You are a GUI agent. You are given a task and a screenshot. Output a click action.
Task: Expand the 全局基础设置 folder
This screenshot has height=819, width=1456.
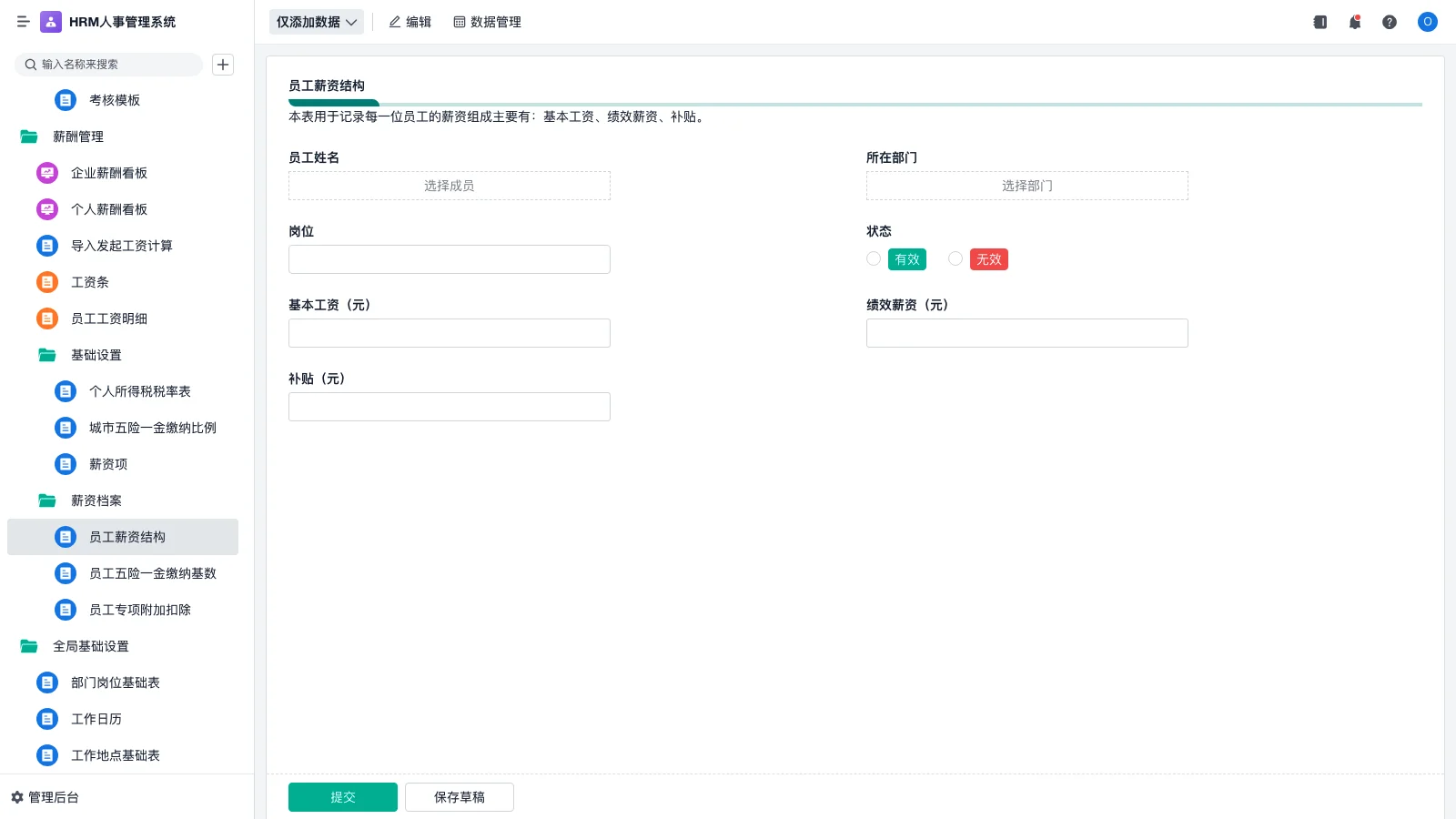pyautogui.click(x=91, y=646)
